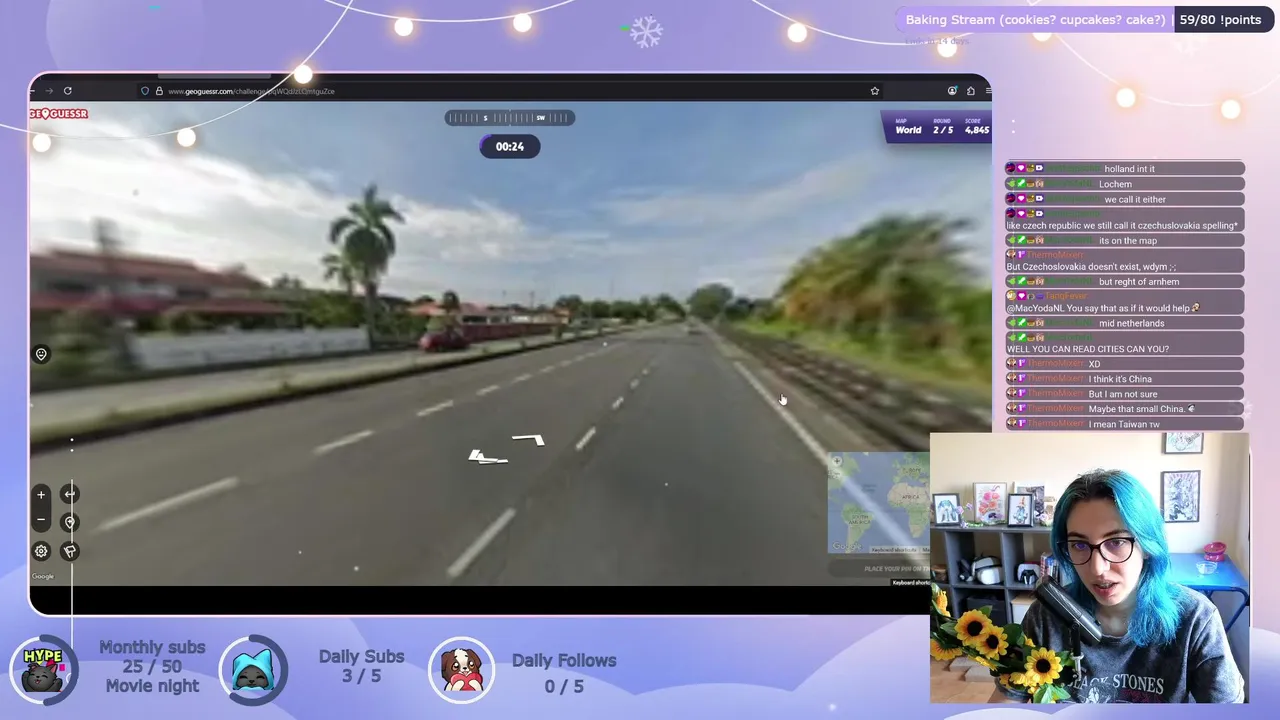1280x720 pixels.
Task: Click the GeoGuessr logo
Action: click(59, 114)
